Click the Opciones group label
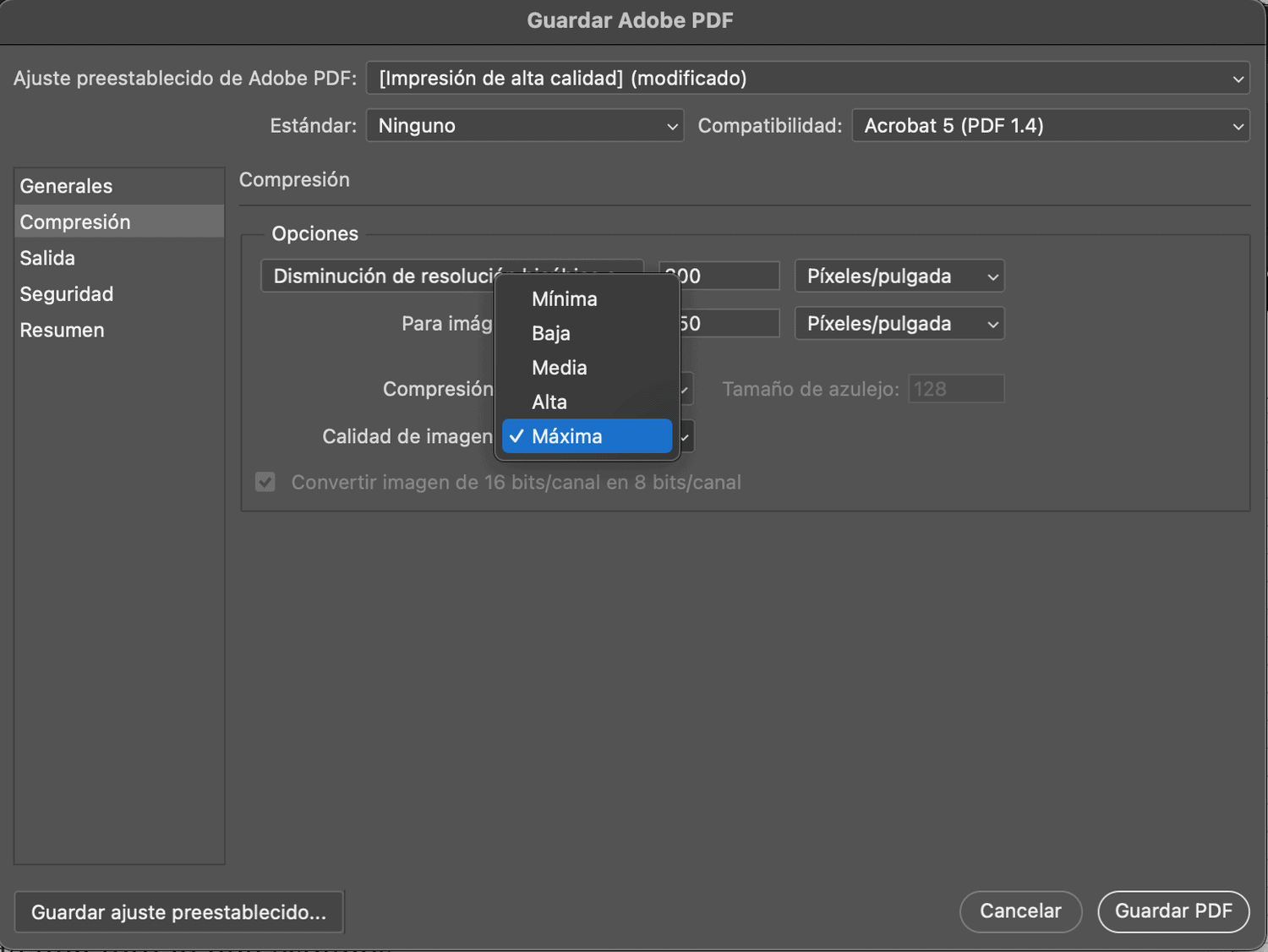 pos(314,234)
